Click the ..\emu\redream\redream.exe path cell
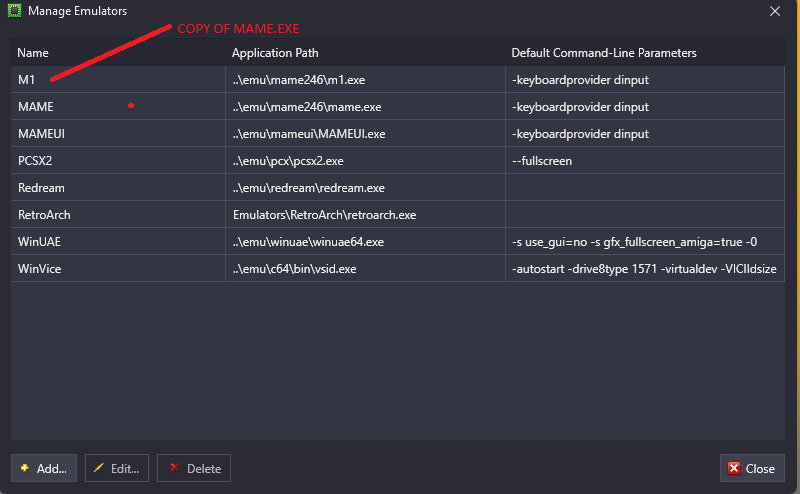 tap(365, 188)
